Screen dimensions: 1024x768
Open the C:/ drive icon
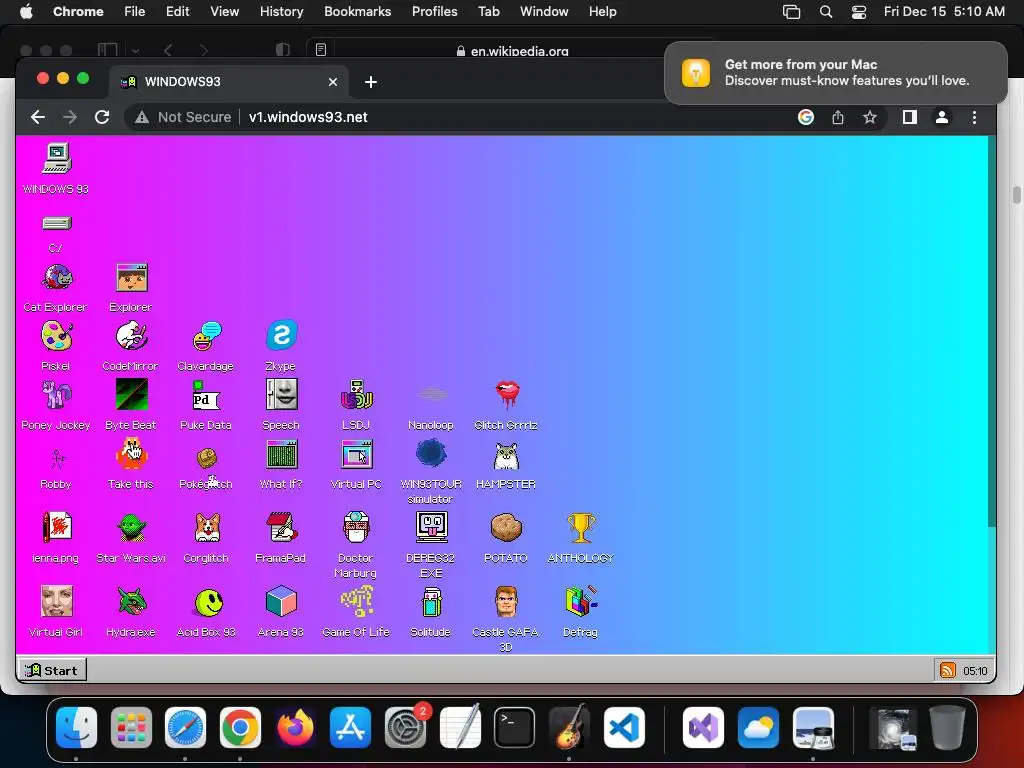(x=56, y=224)
